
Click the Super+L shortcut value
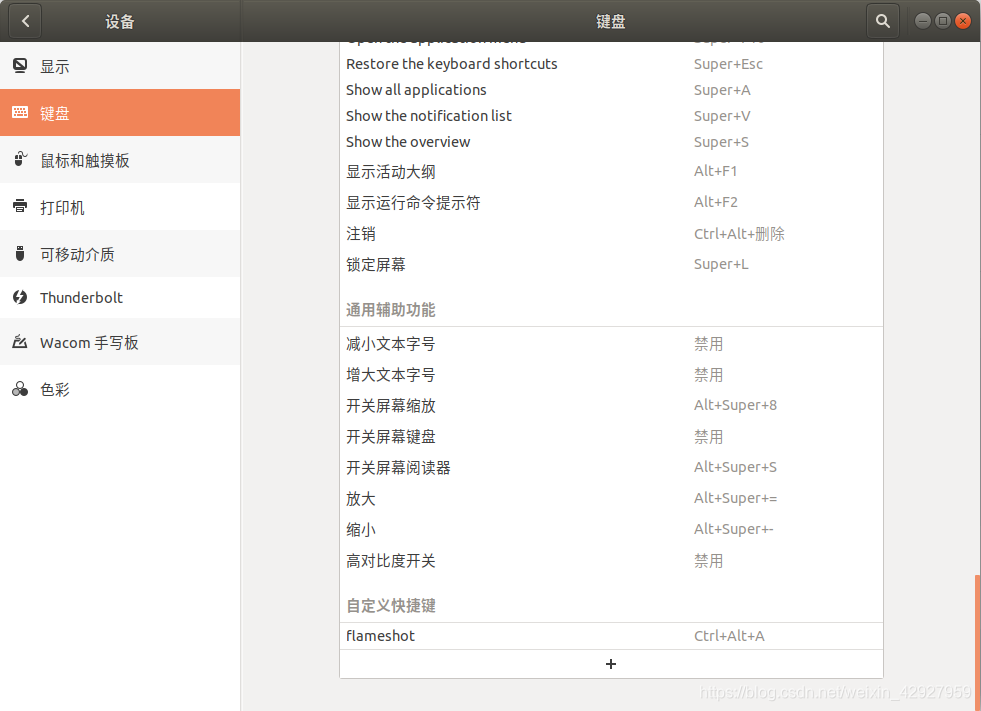[x=721, y=264]
